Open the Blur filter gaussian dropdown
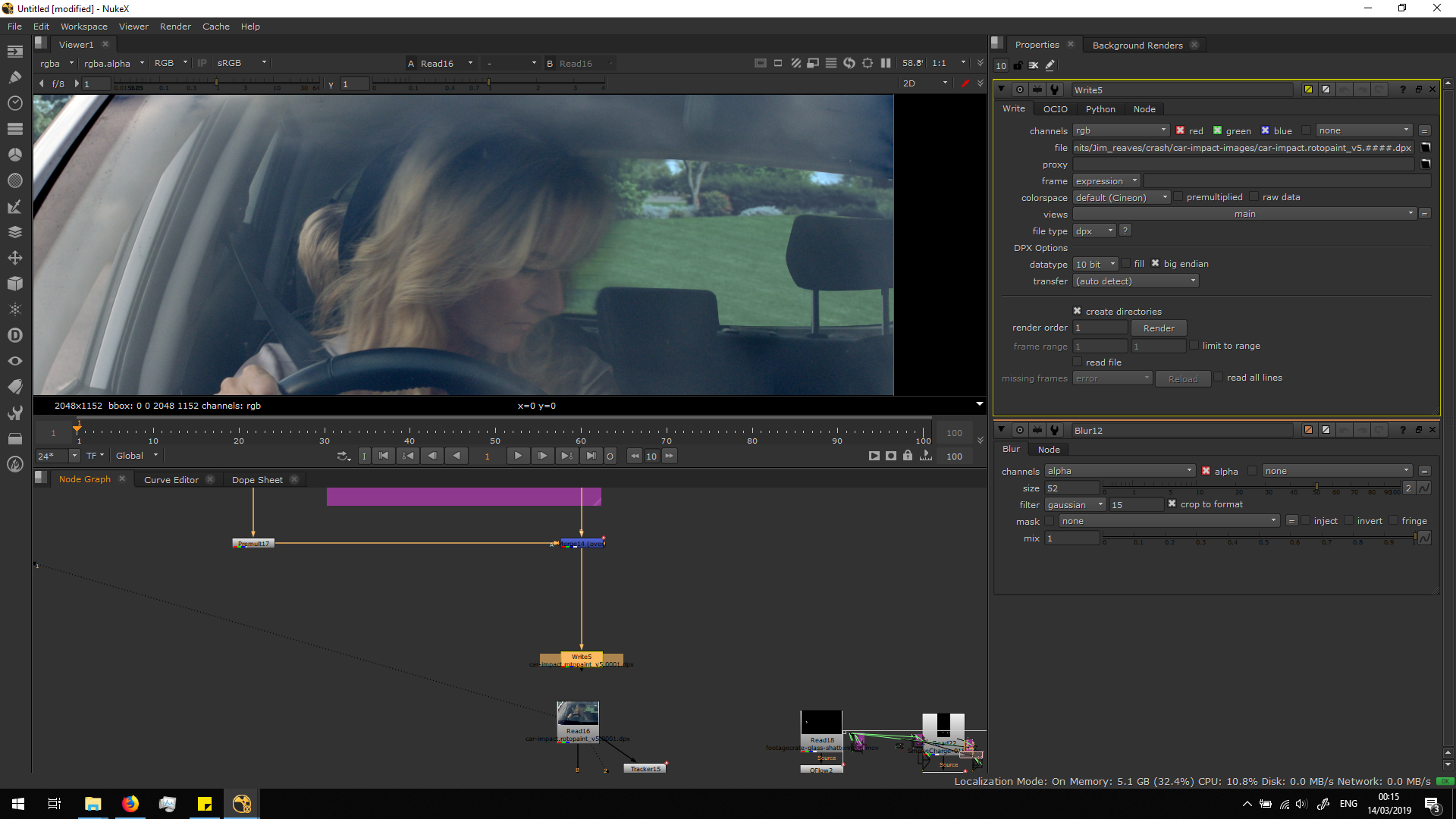1456x819 pixels. [1075, 505]
